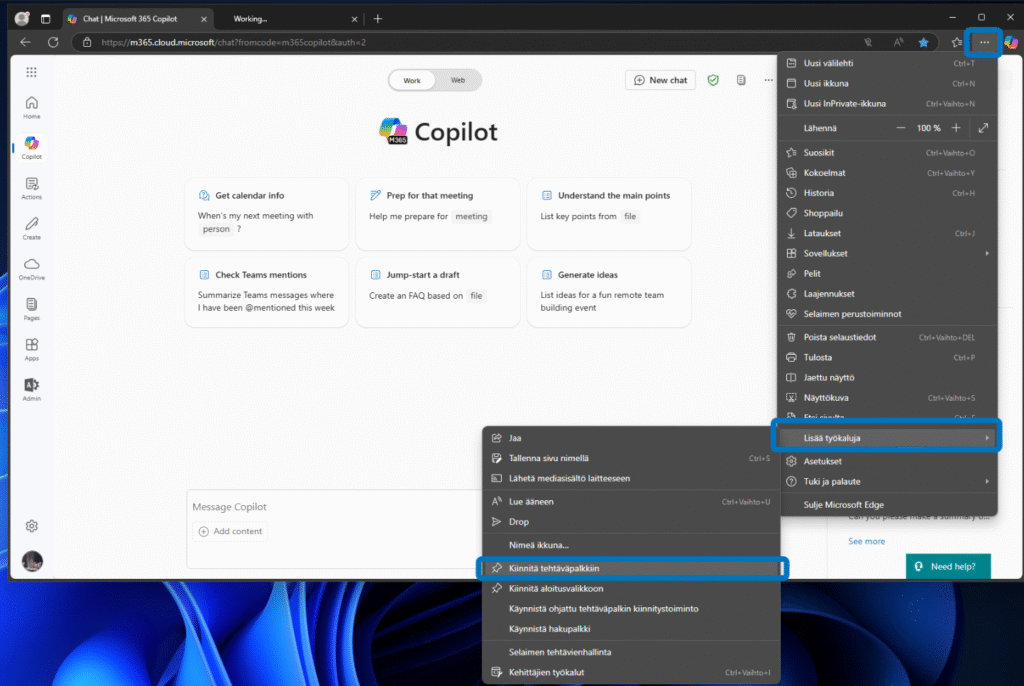Switch the toggle to Work

411,80
